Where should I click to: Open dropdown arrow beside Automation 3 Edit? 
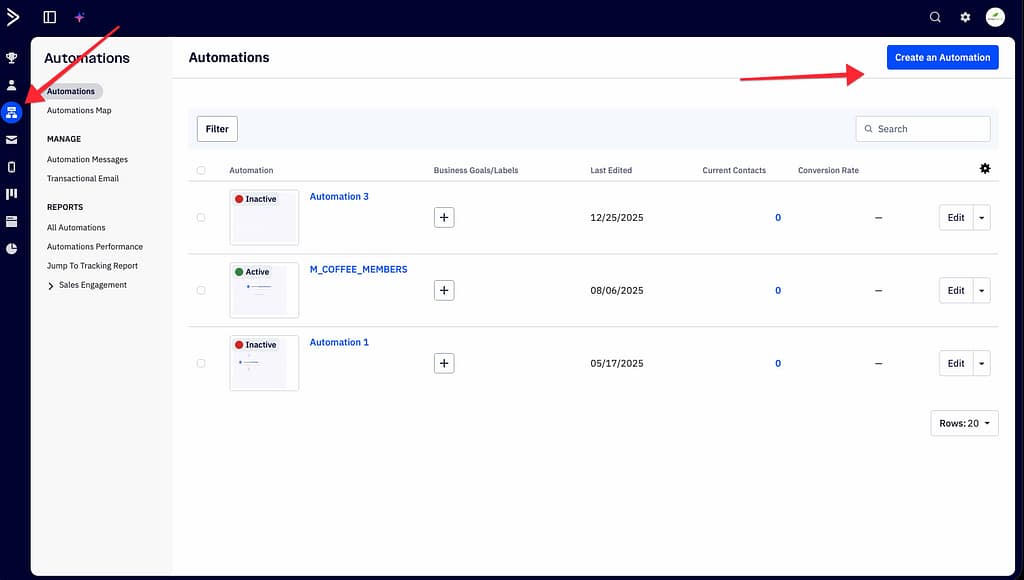(x=981, y=218)
